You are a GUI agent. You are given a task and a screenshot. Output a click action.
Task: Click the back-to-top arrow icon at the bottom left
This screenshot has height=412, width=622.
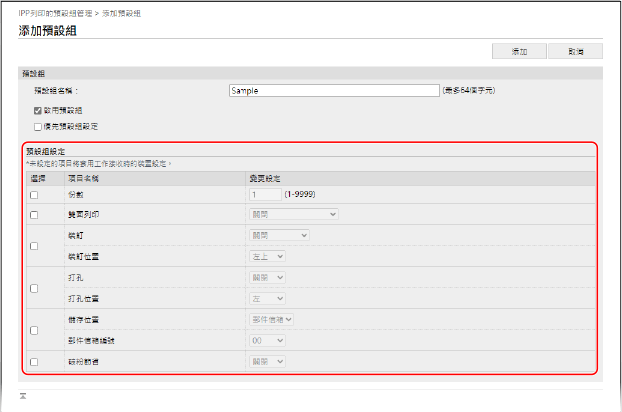coord(23,396)
